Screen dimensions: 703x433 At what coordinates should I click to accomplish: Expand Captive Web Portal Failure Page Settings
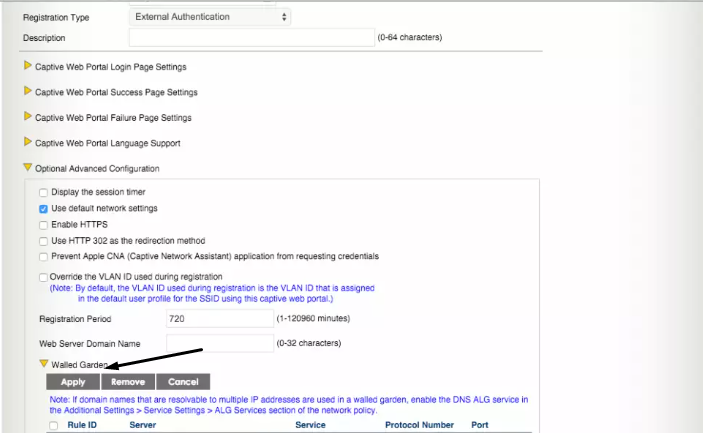(28, 117)
